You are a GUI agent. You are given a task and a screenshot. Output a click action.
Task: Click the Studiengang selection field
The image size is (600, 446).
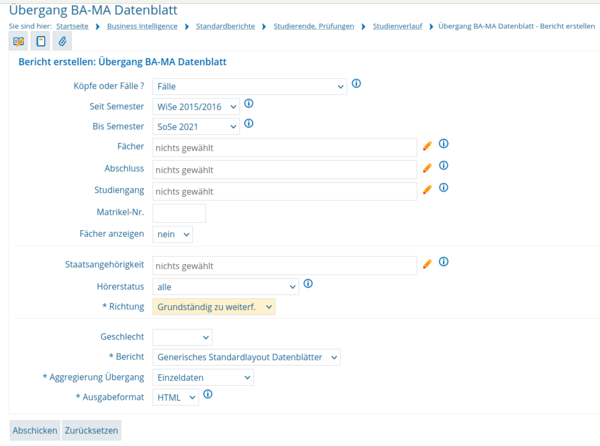click(x=285, y=191)
